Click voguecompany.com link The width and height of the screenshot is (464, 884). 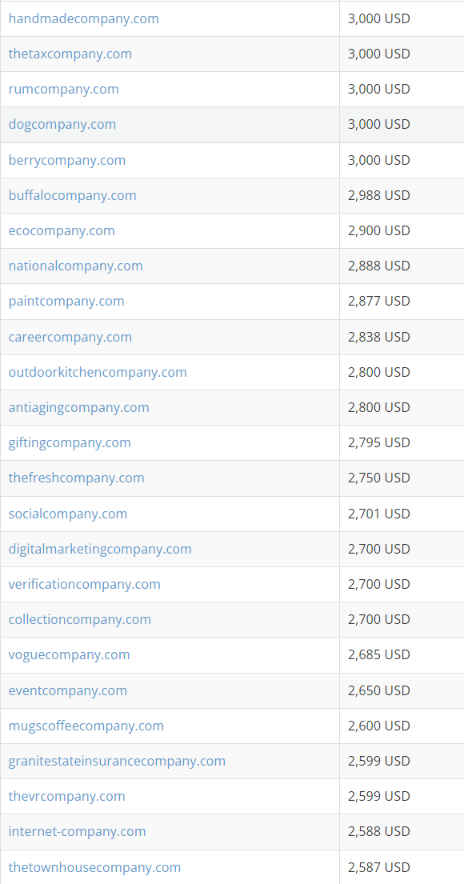[69, 655]
